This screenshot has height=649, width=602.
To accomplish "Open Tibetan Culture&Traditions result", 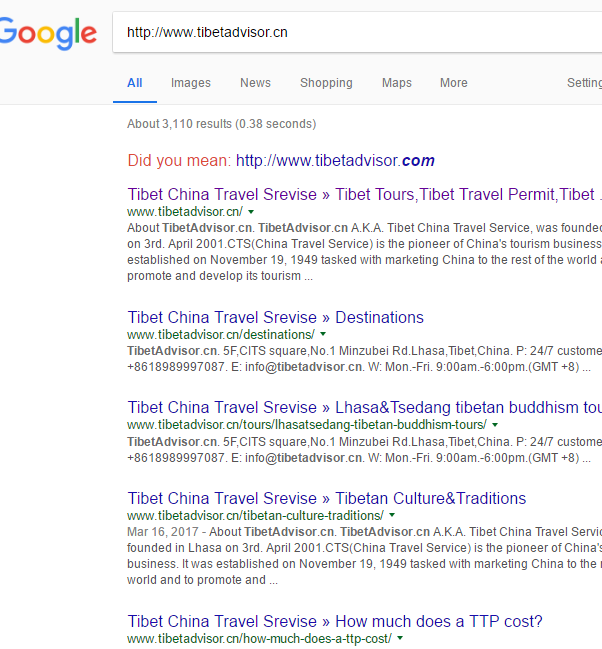I will (327, 498).
